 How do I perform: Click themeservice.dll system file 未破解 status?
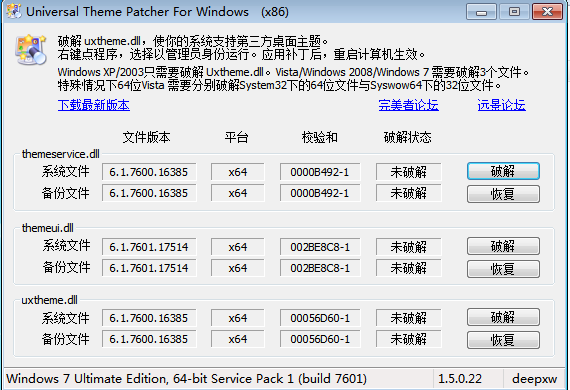[409, 172]
